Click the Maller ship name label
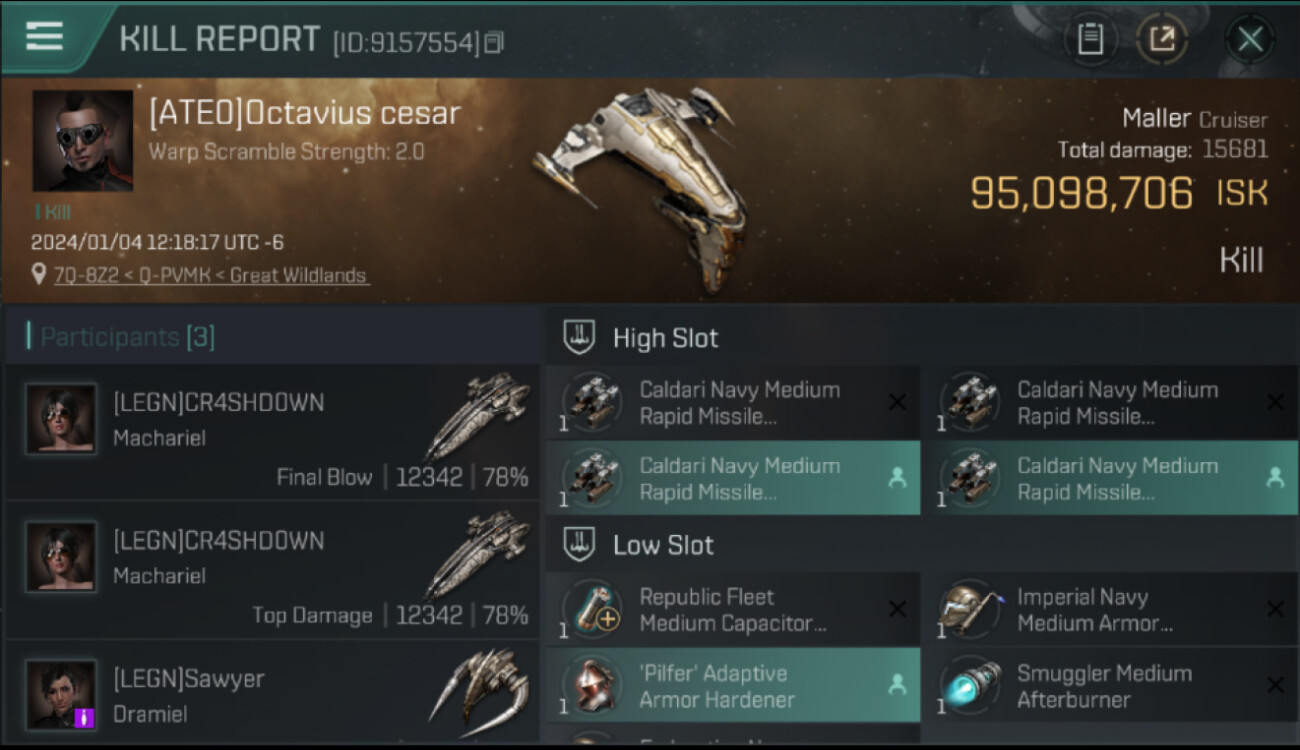 click(x=1157, y=119)
